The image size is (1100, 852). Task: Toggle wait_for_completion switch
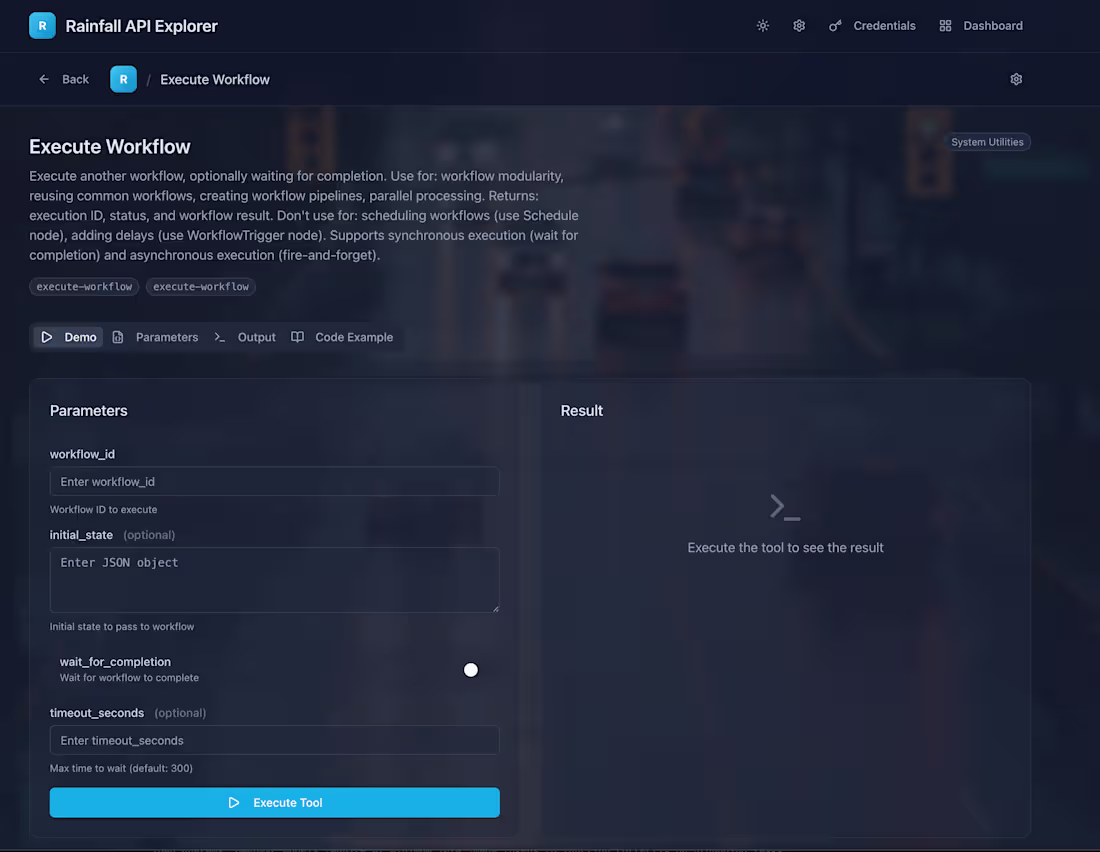471,670
